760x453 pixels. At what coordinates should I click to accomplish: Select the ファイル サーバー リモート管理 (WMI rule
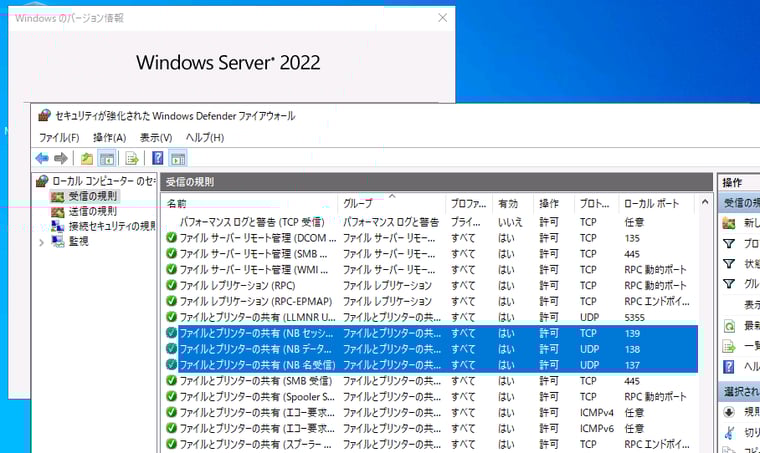pyautogui.click(x=253, y=269)
